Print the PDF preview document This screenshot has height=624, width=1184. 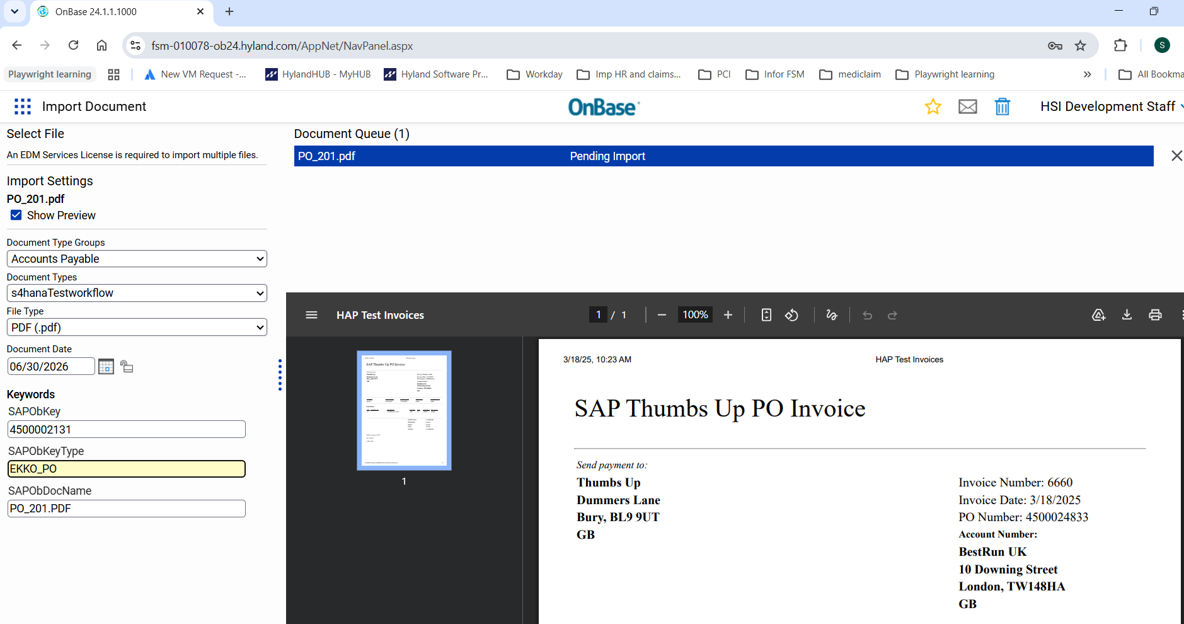[1155, 315]
